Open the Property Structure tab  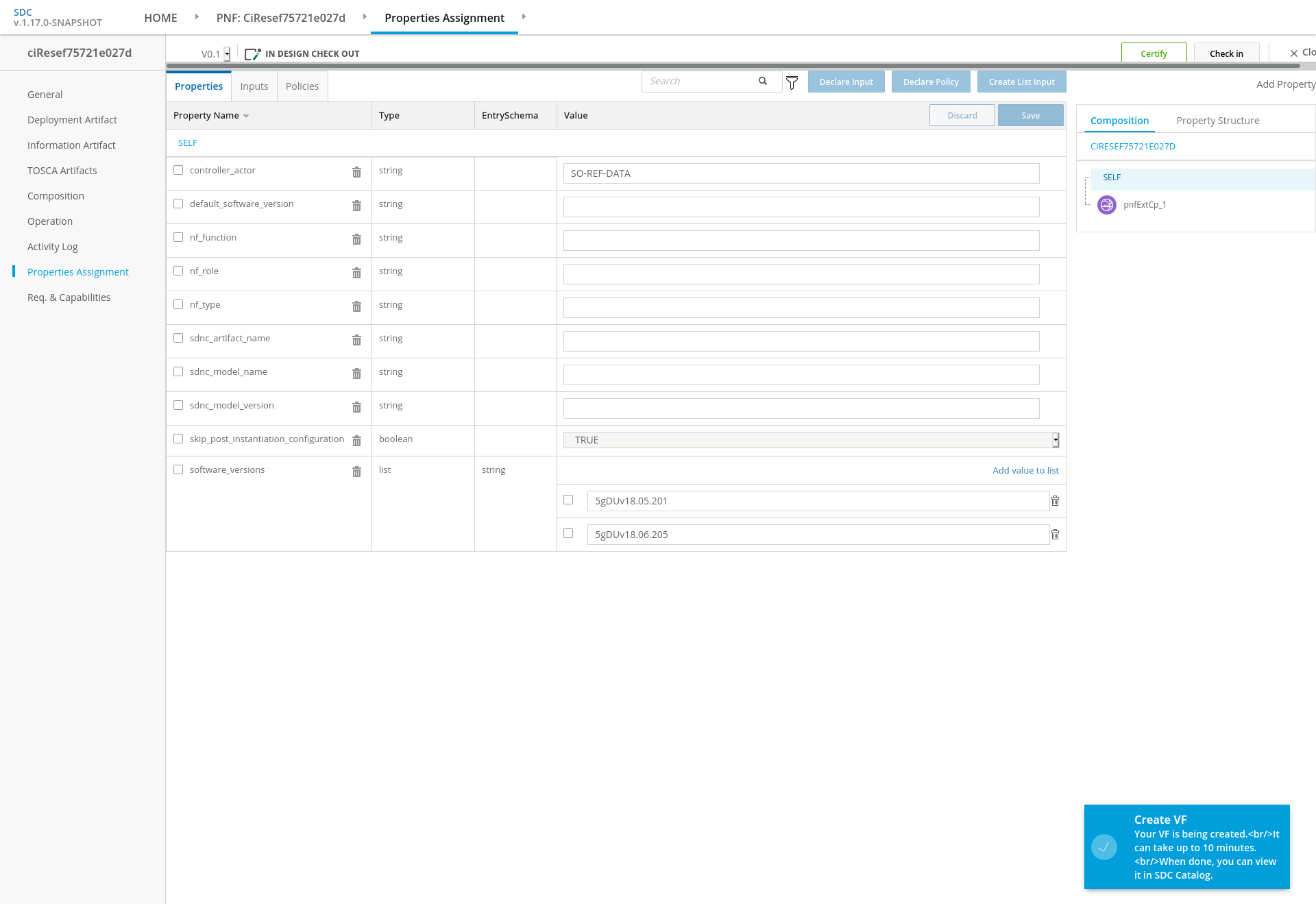pos(1218,121)
